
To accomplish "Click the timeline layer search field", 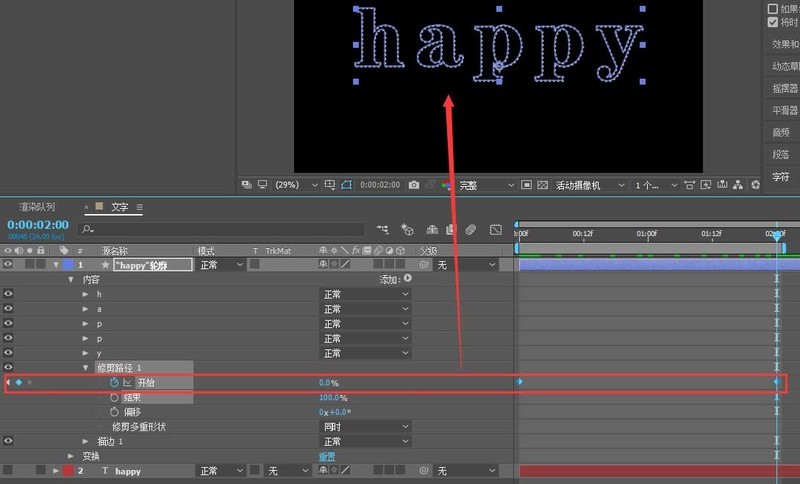I will [x=221, y=230].
